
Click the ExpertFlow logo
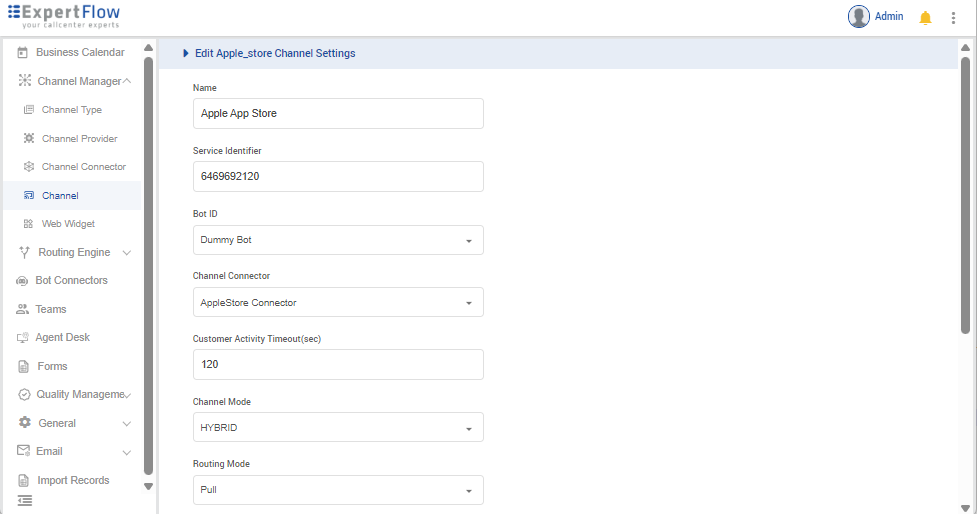(64, 17)
